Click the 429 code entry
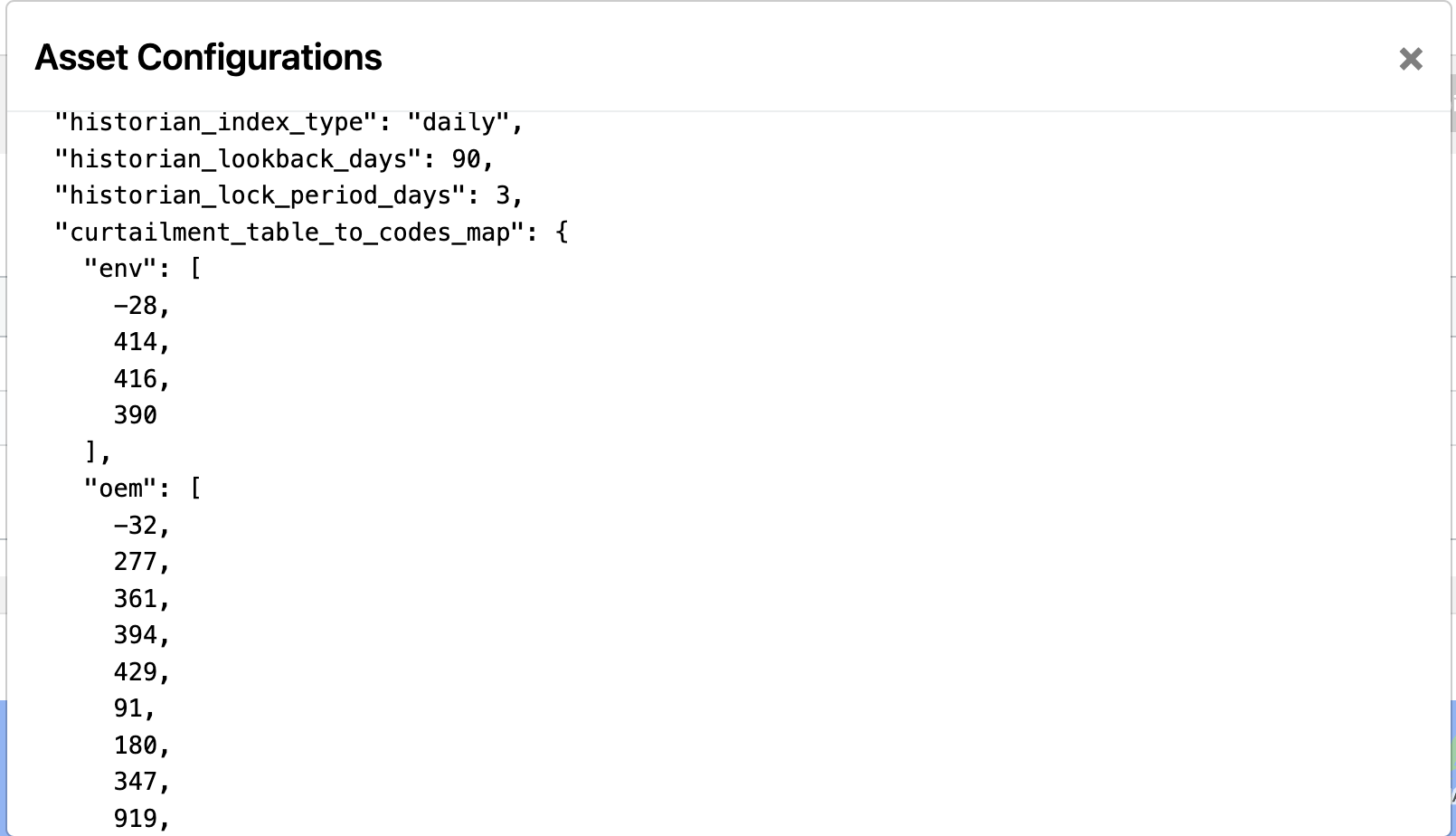Viewport: 1456px width, 836px height. coord(135,672)
